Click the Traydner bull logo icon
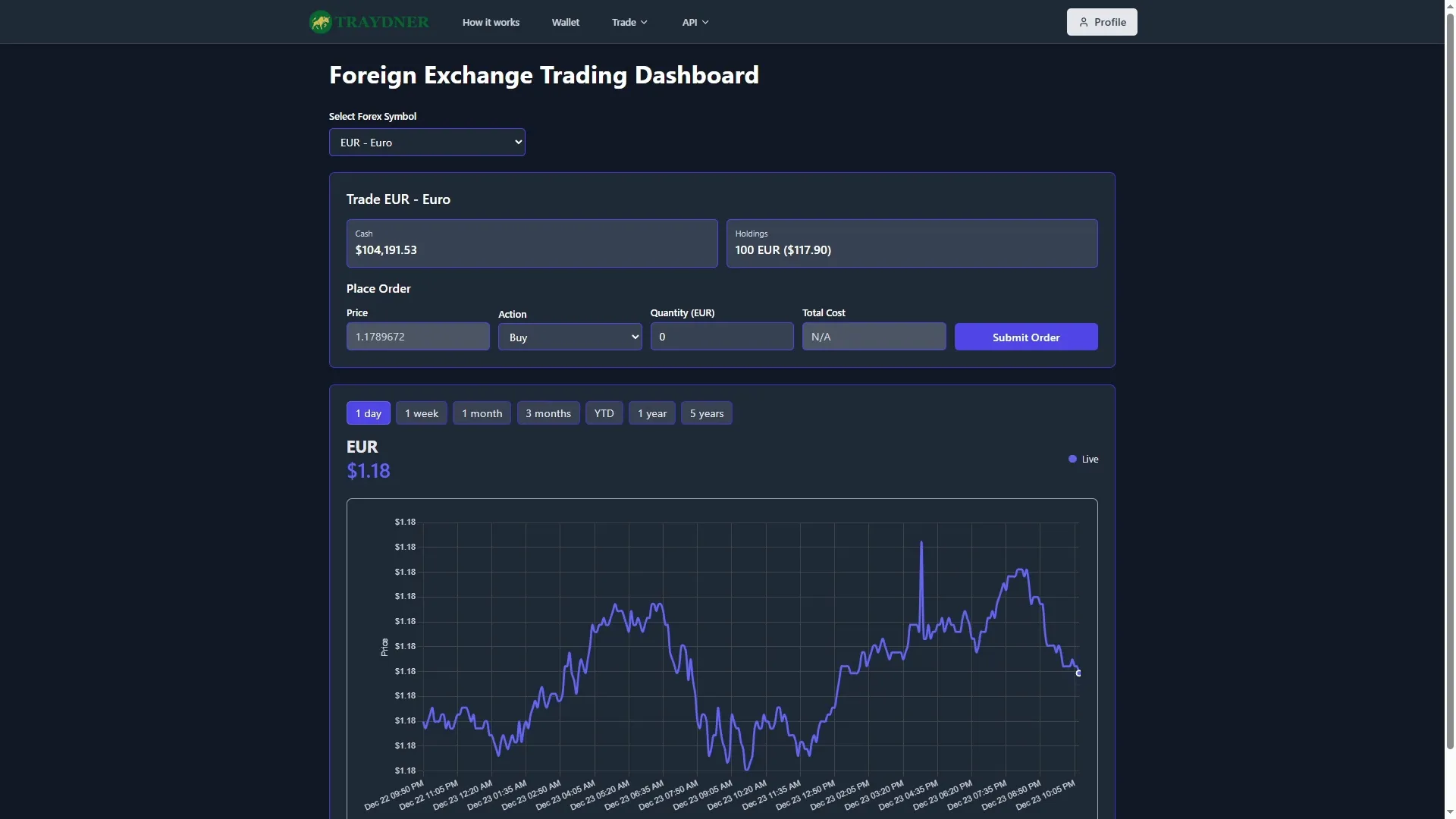Screen dimensions: 1456x819 (x=321, y=22)
